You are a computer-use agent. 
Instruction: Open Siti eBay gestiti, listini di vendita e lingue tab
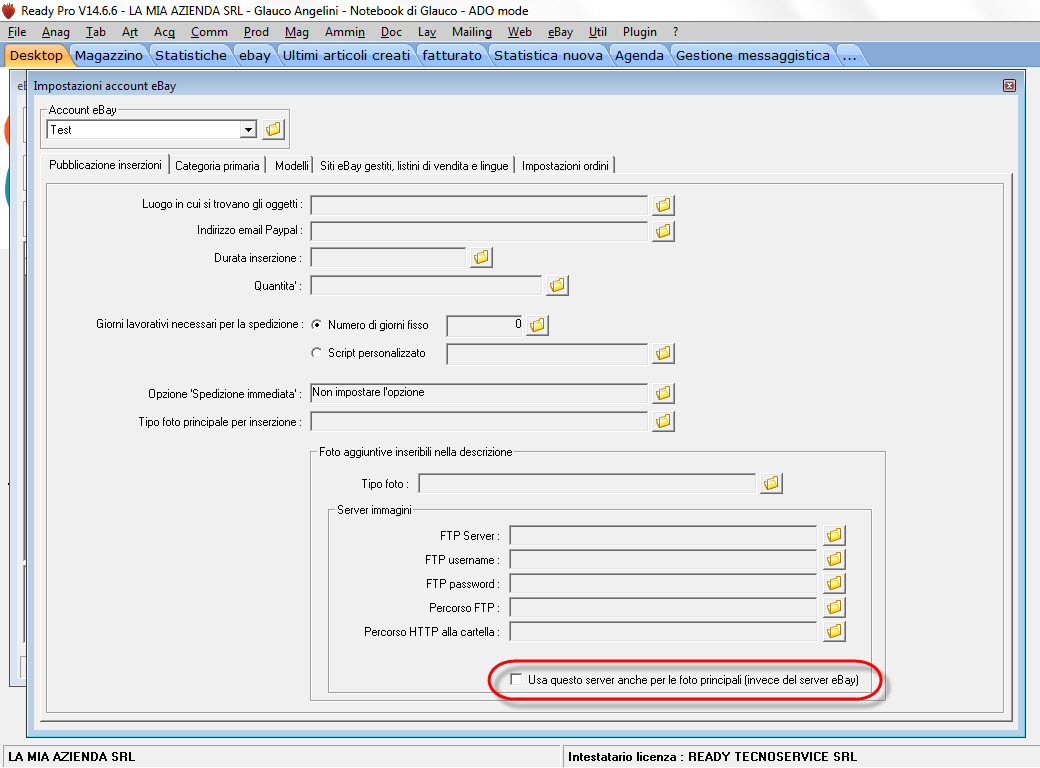[x=414, y=166]
